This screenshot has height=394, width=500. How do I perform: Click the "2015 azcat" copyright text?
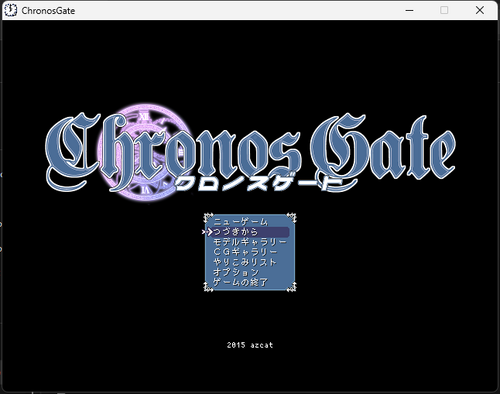tap(250, 345)
